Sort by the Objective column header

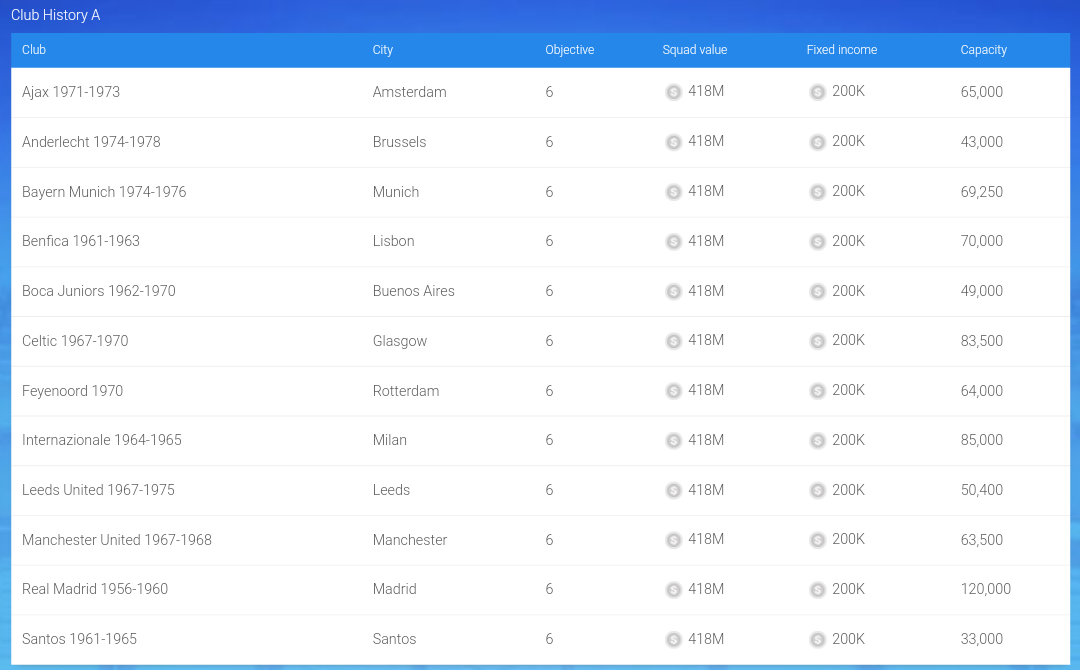[x=570, y=50]
